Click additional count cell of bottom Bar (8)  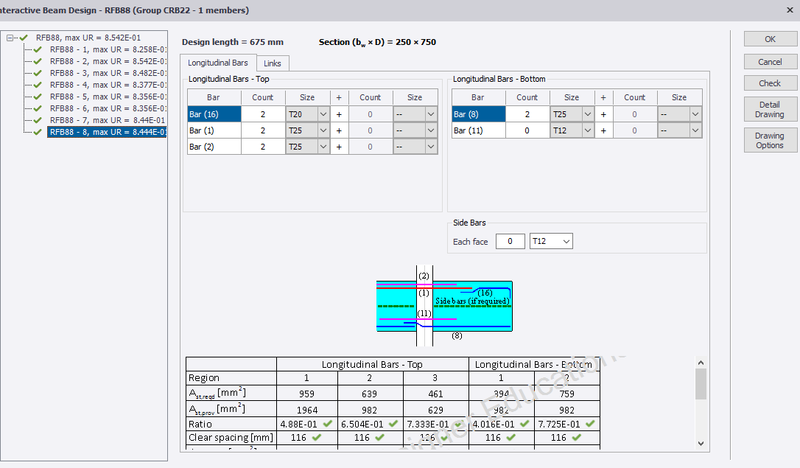pos(634,114)
